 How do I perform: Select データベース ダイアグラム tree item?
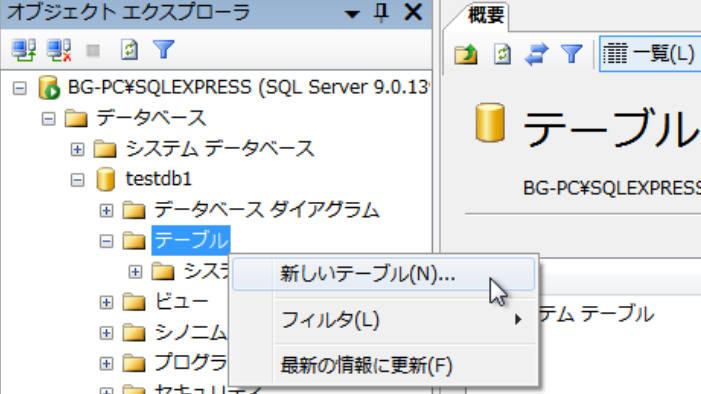point(267,210)
